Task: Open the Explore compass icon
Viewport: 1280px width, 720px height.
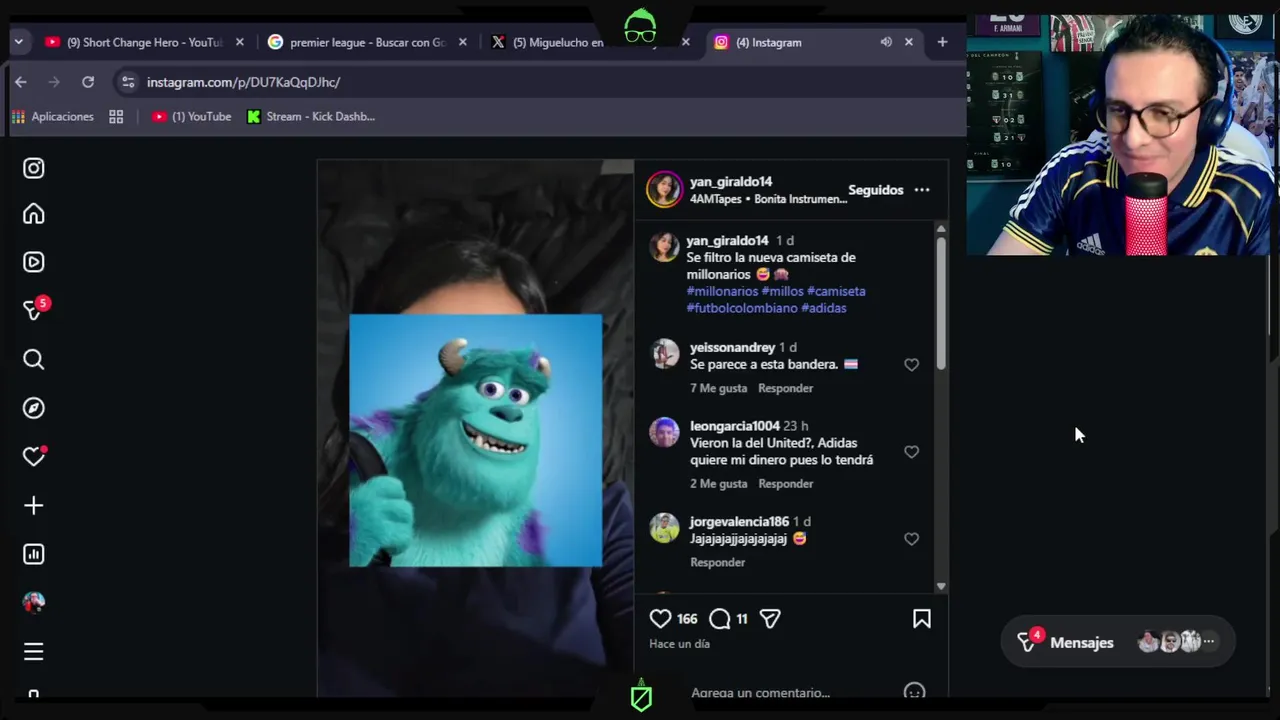Action: 34,408
